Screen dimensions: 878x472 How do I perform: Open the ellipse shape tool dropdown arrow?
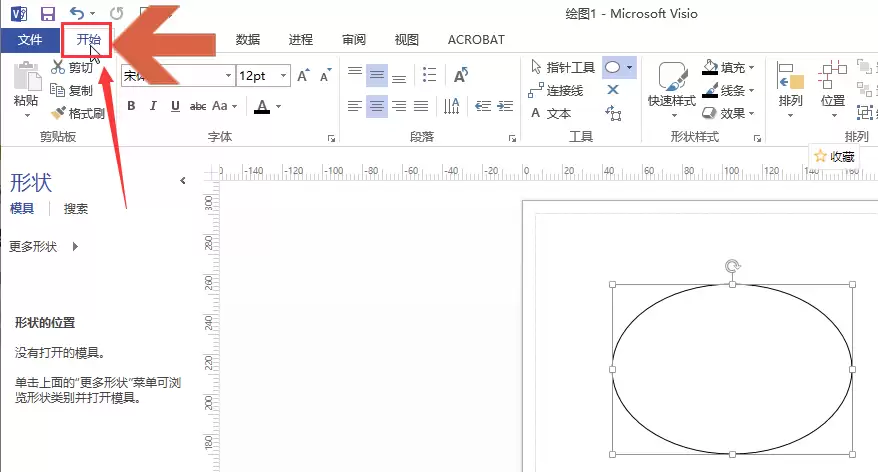(x=630, y=67)
